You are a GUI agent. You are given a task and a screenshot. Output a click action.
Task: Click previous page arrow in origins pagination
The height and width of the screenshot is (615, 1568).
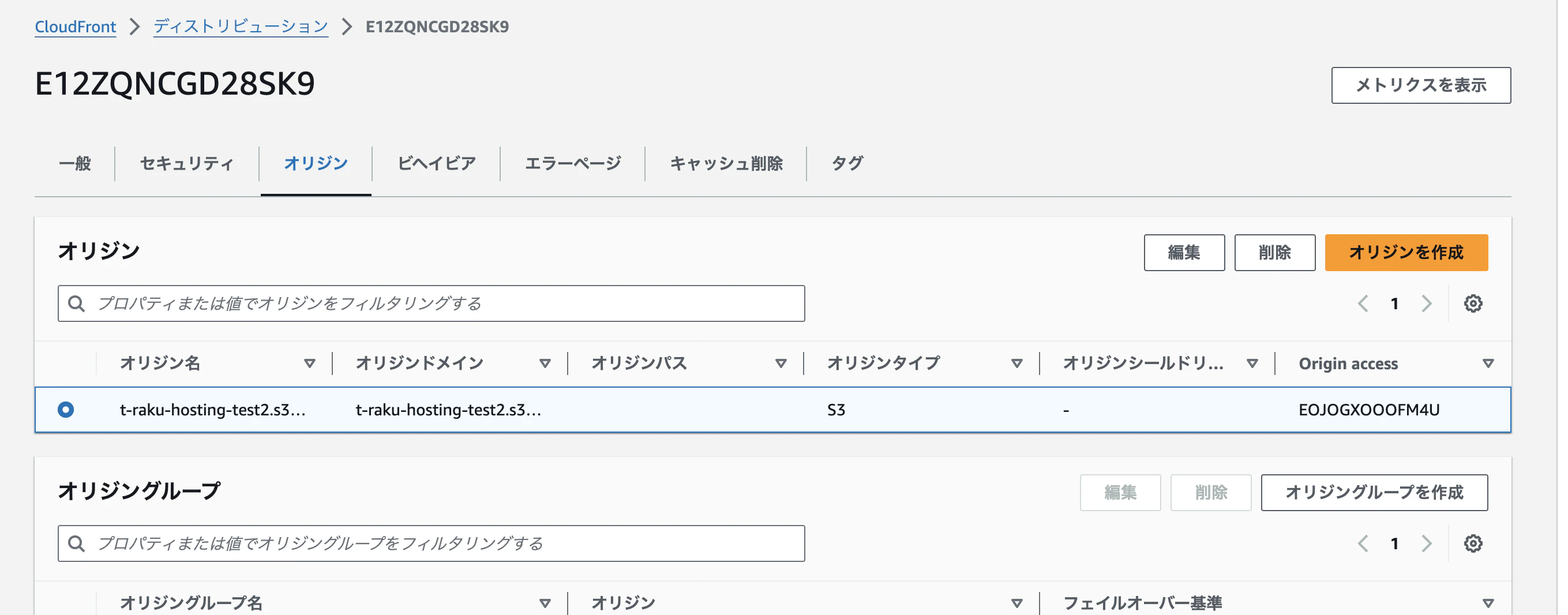[1363, 303]
